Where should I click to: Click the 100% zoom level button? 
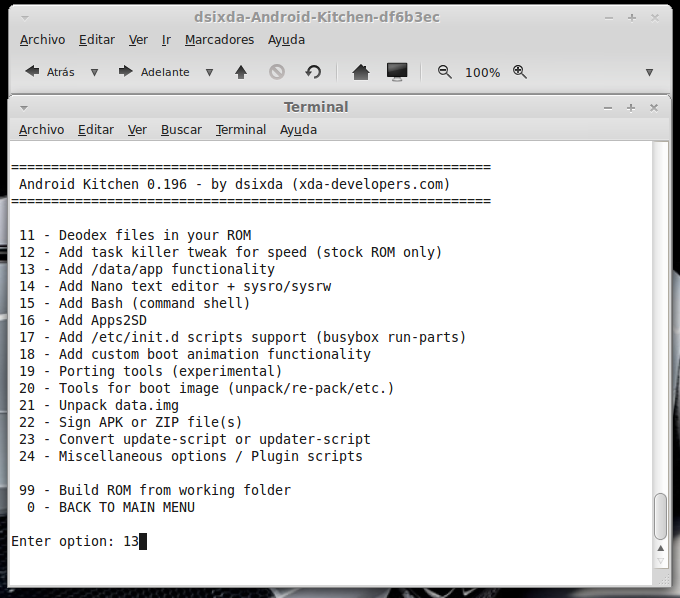482,72
